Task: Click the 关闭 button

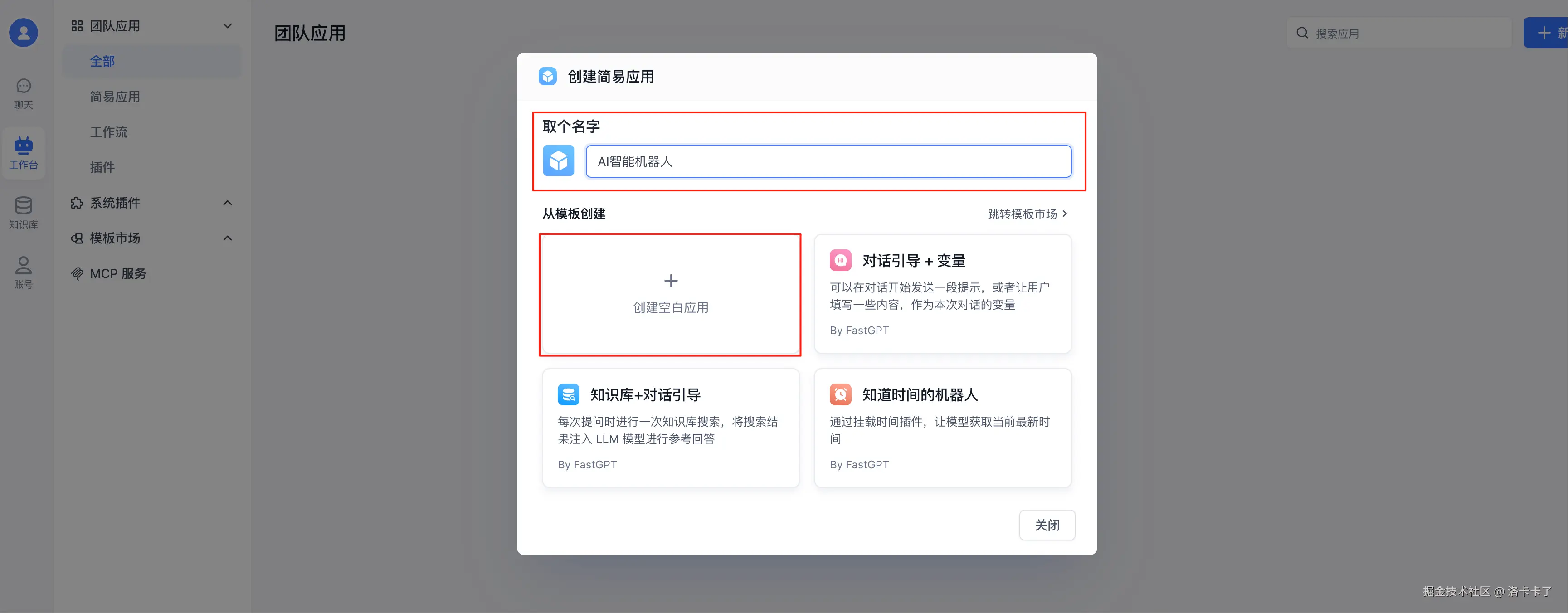Action: [1047, 525]
